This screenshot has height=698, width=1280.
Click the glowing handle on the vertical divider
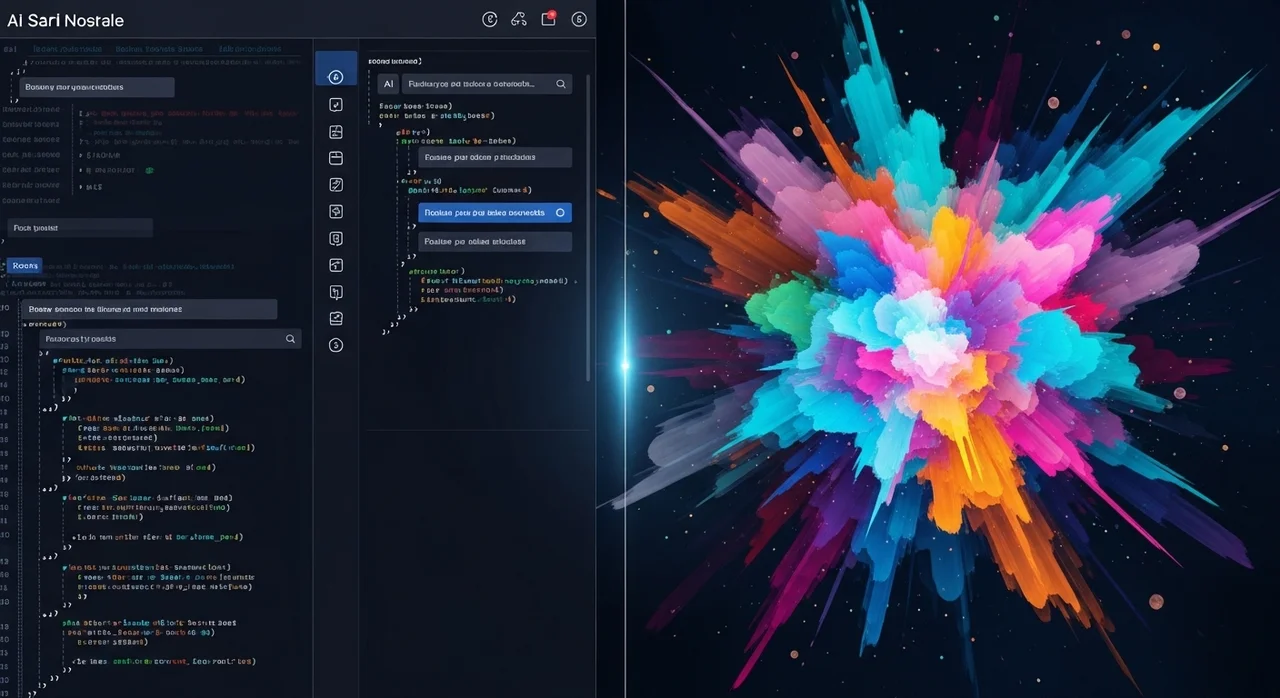point(625,365)
